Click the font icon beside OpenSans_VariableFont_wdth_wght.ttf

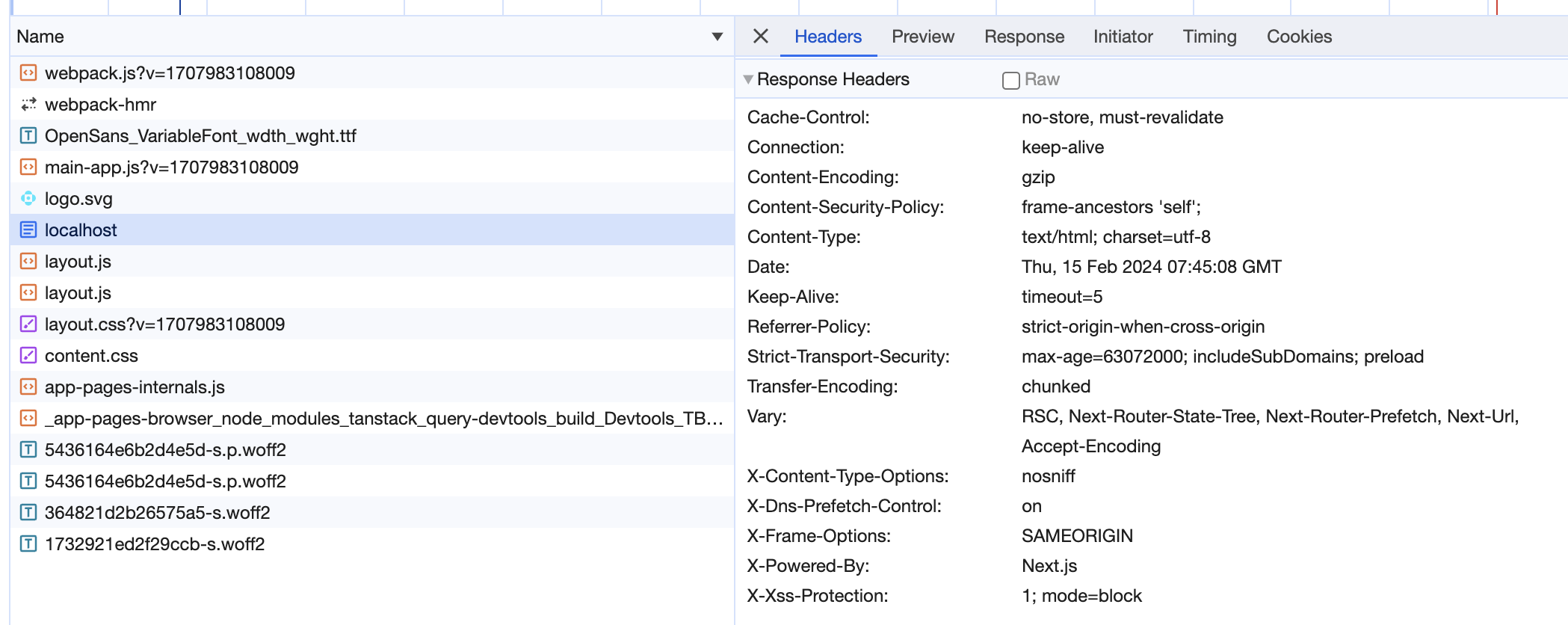click(x=28, y=135)
